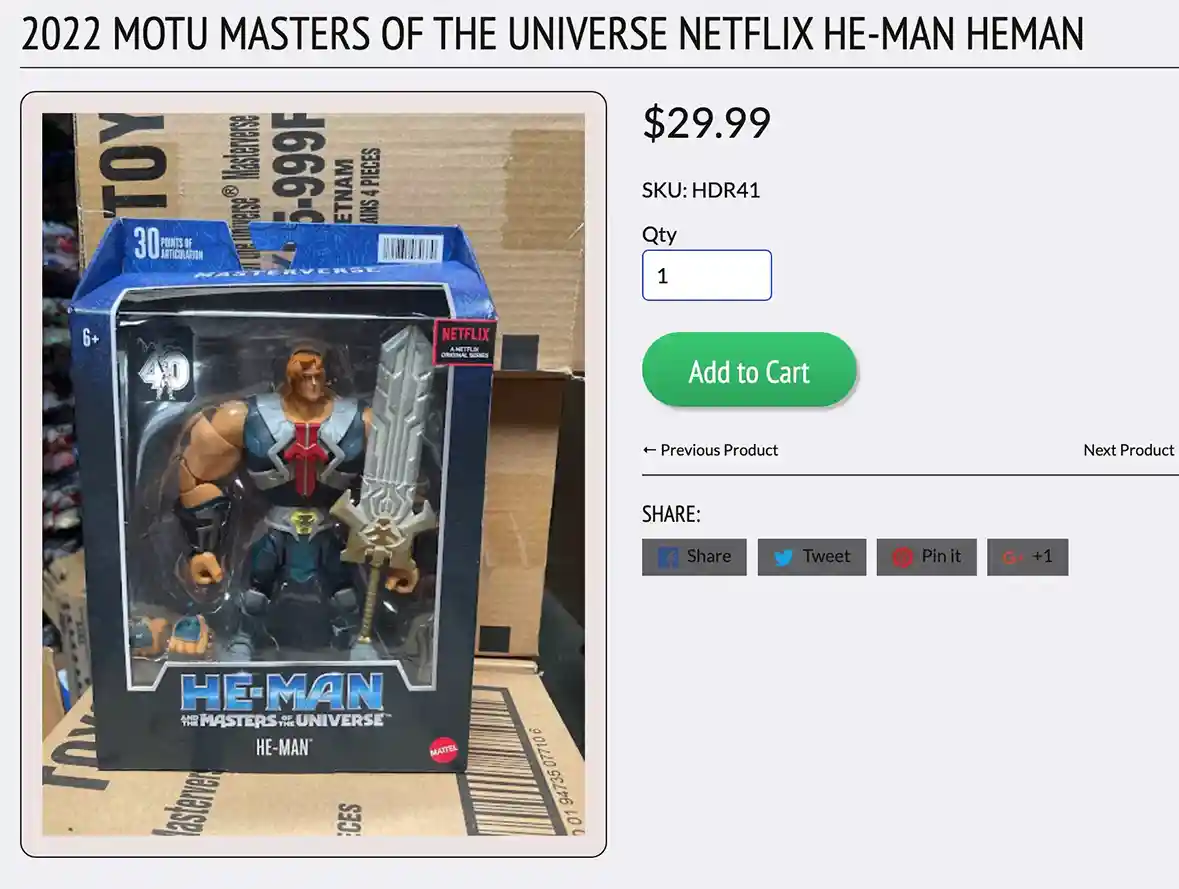
Task: Click the Pinterest Pin it button
Action: tap(926, 557)
